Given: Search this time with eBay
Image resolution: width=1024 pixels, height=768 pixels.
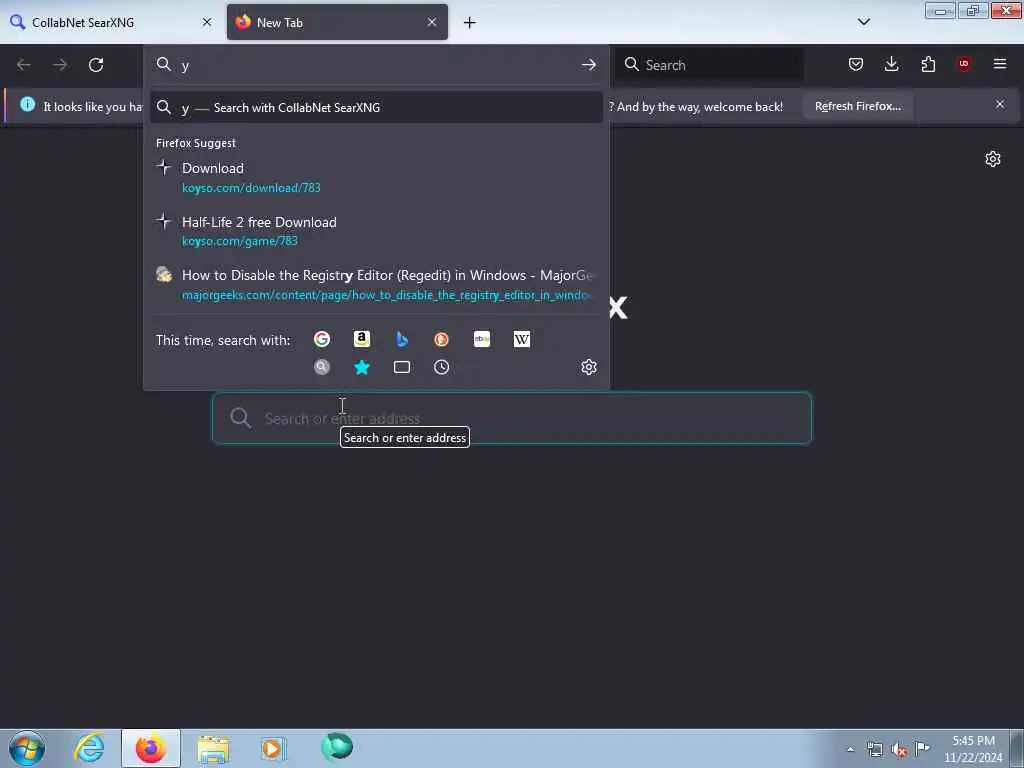Looking at the screenshot, I should click(x=482, y=339).
